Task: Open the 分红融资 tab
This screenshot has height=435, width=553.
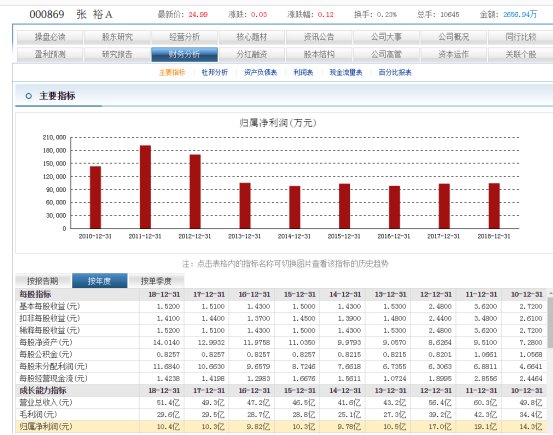Action: tap(252, 55)
